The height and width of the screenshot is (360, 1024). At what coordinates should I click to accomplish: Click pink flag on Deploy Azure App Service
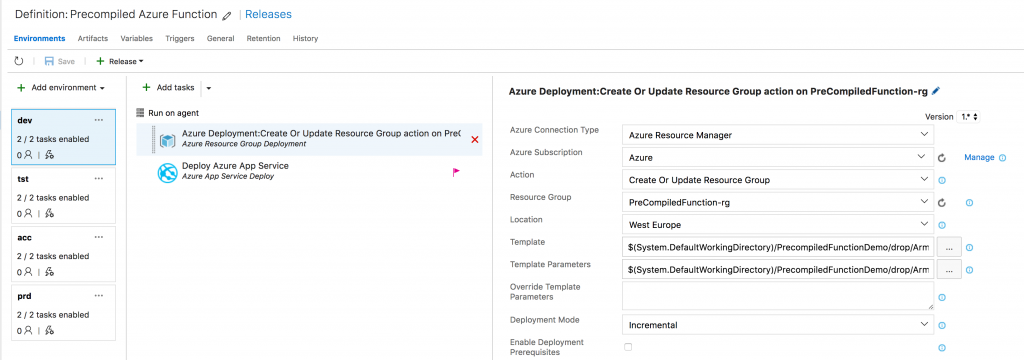[456, 172]
